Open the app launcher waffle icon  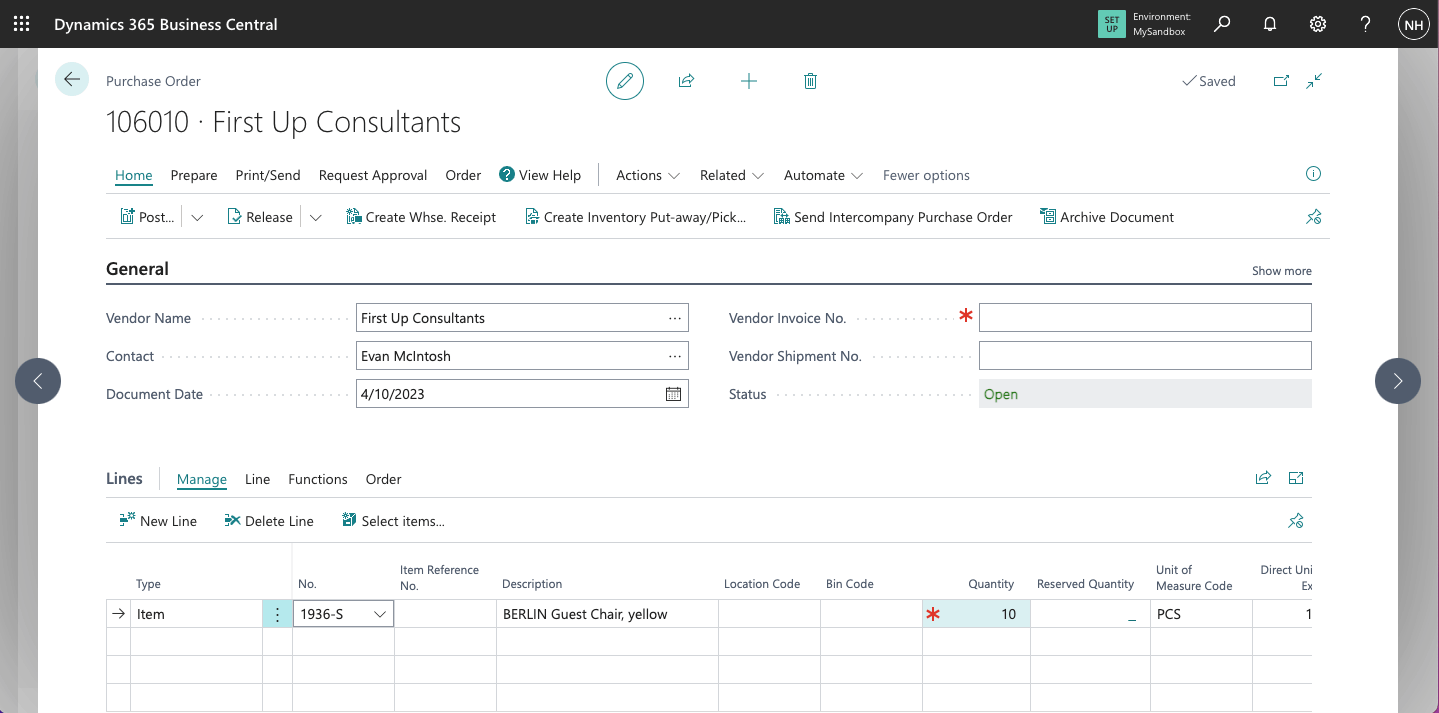coord(21,24)
